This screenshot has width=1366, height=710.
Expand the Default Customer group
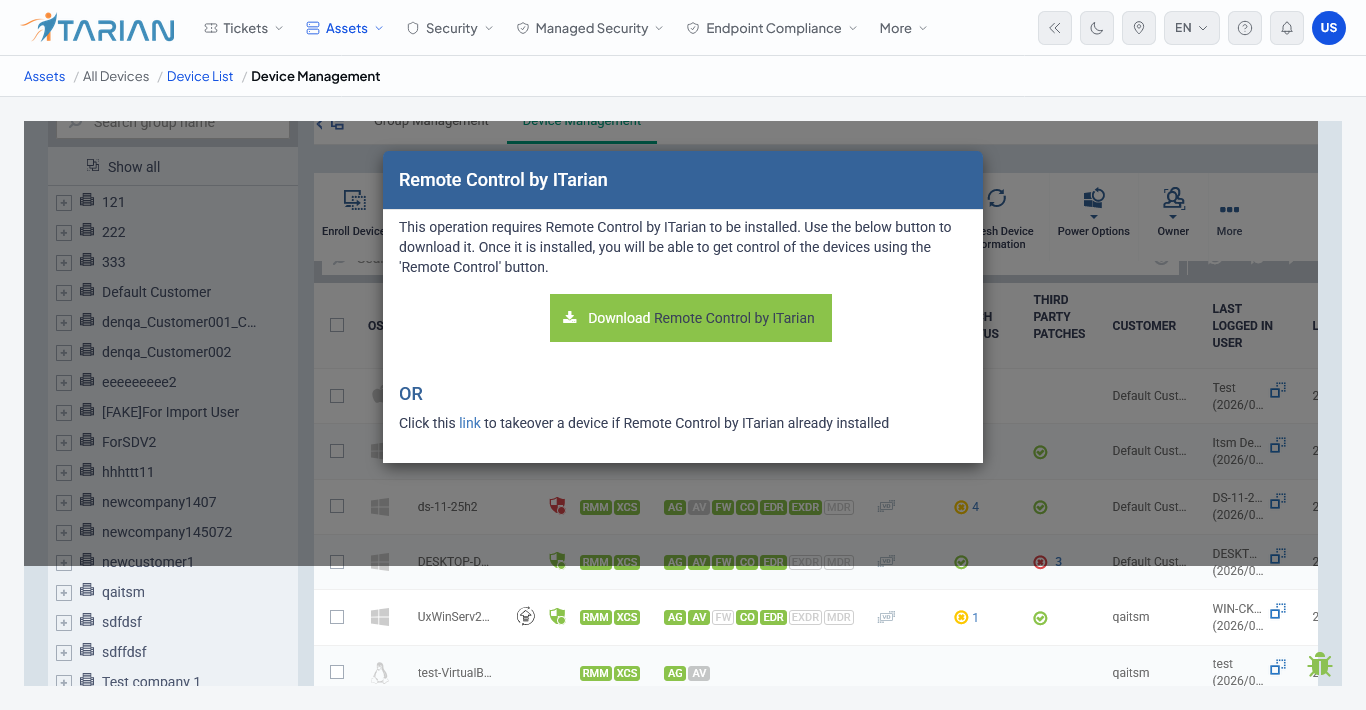click(64, 293)
